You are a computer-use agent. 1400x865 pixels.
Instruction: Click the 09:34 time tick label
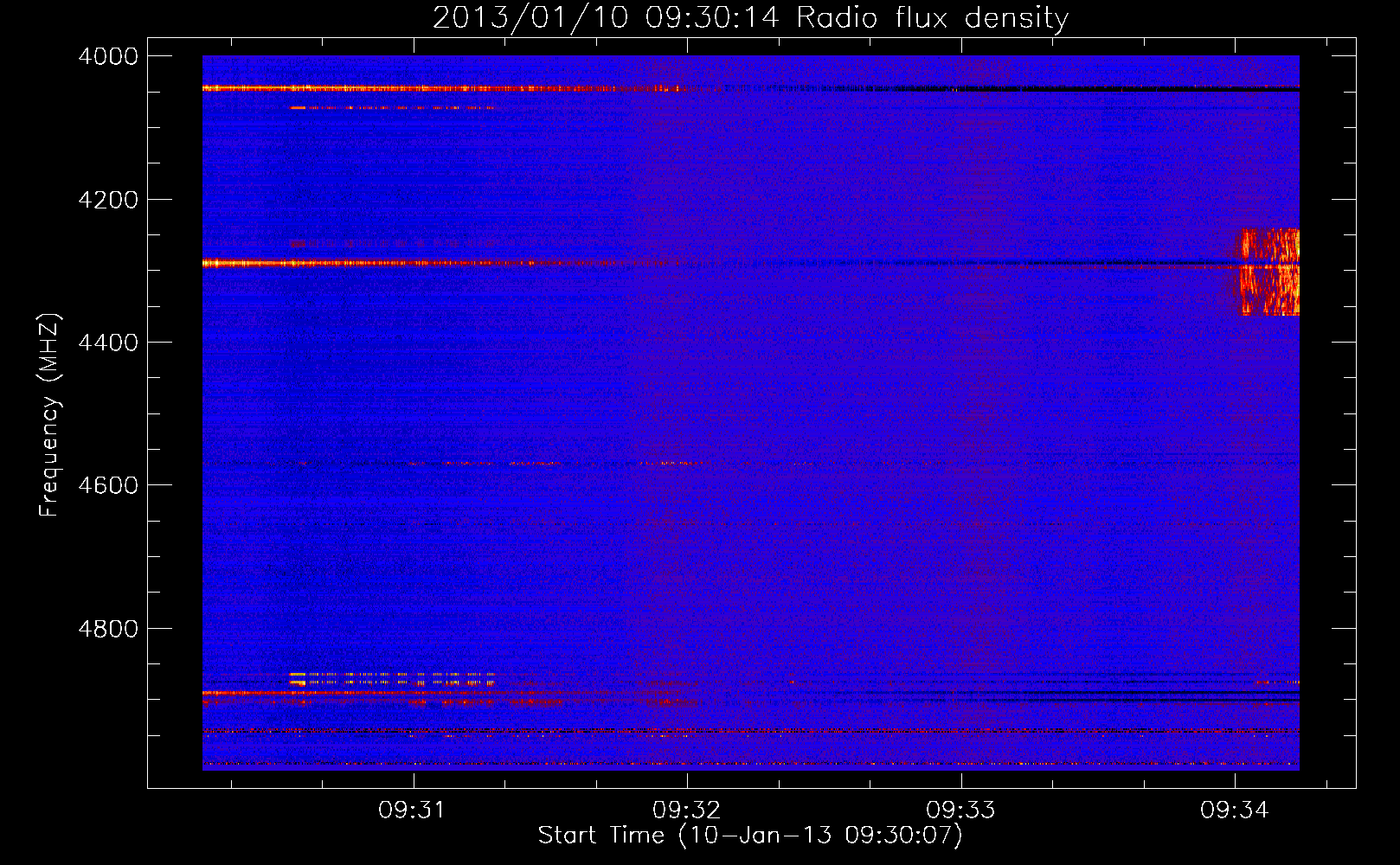[x=1234, y=810]
